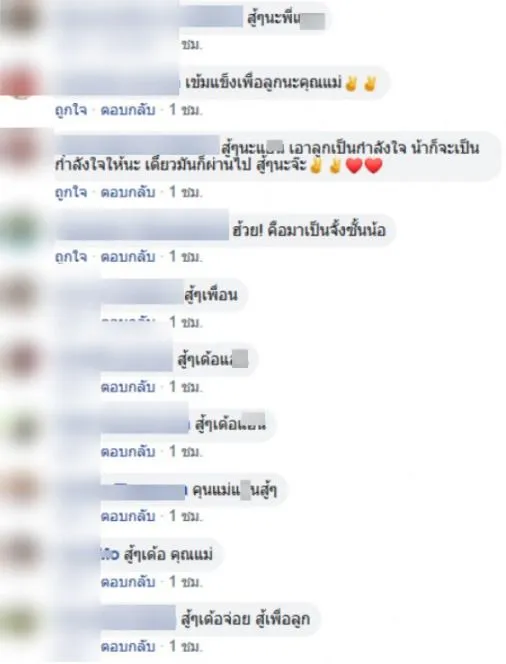Screen dimensions: 506x664
Task: Click the profile picture beside "สู้ๆเพื่อน"
Action: 20,295
